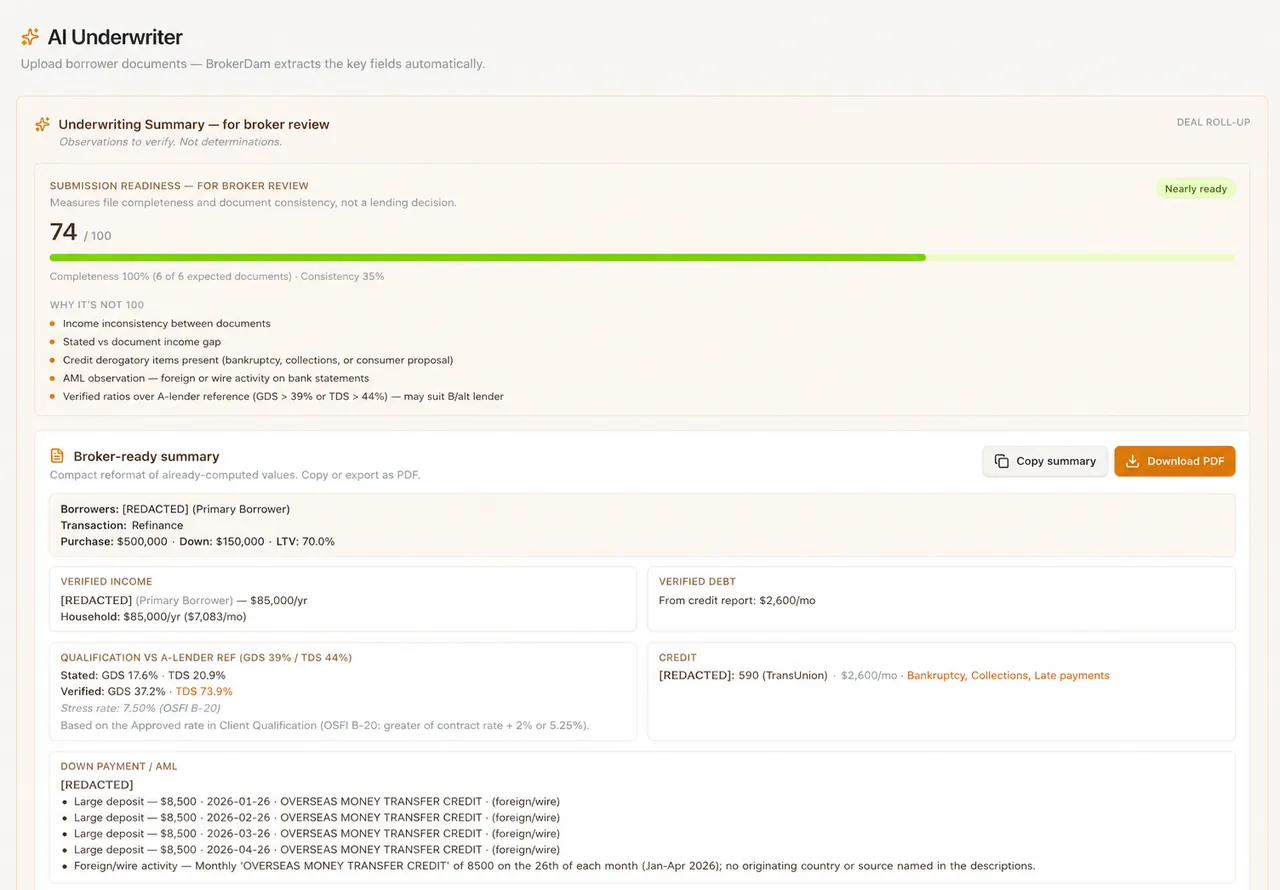Click "Observations to verify. Not determinations." subtitle
This screenshot has height=890, width=1280.
click(x=170, y=142)
